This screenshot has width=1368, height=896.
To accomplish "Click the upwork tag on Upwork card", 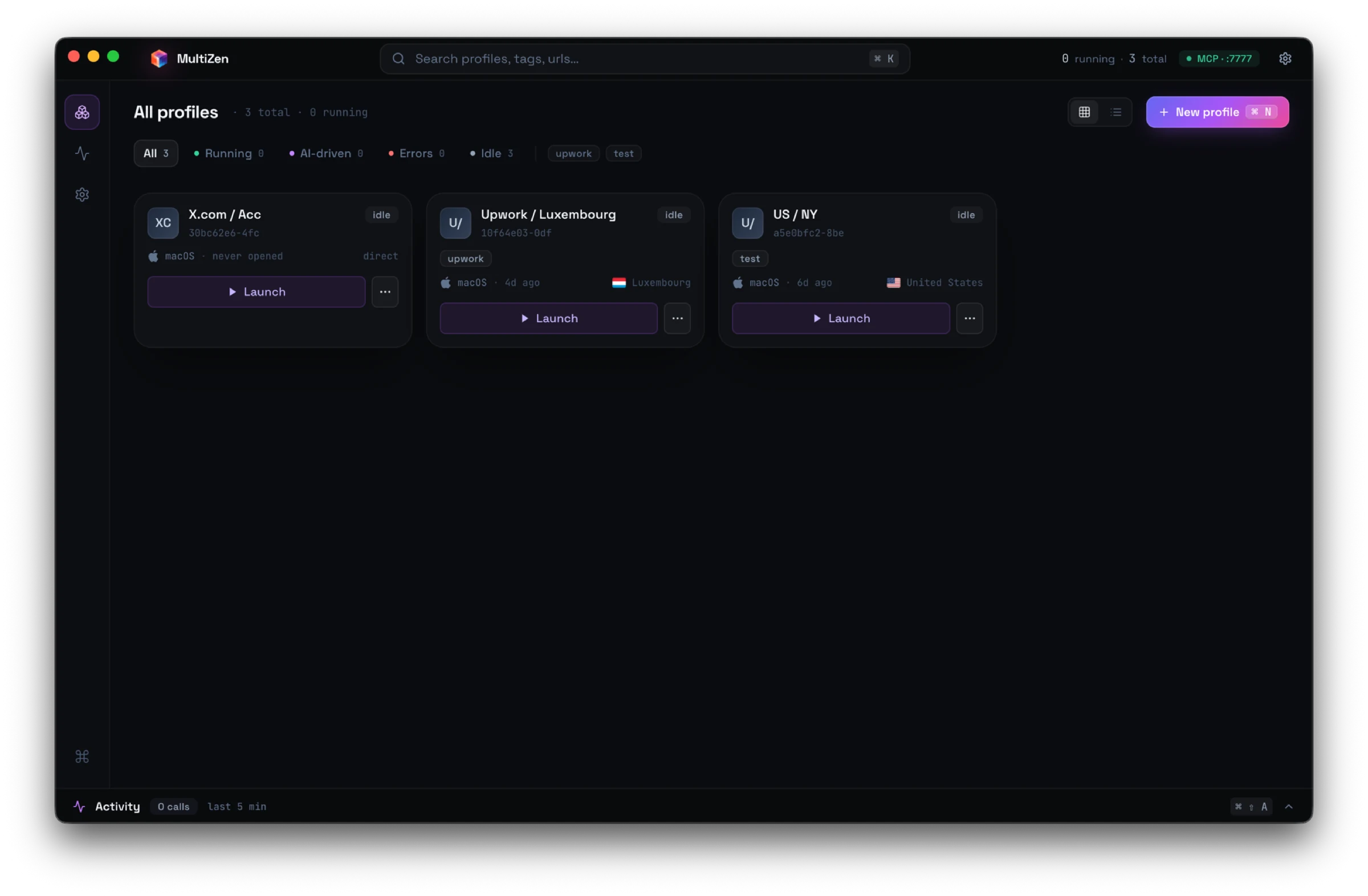I will [466, 259].
